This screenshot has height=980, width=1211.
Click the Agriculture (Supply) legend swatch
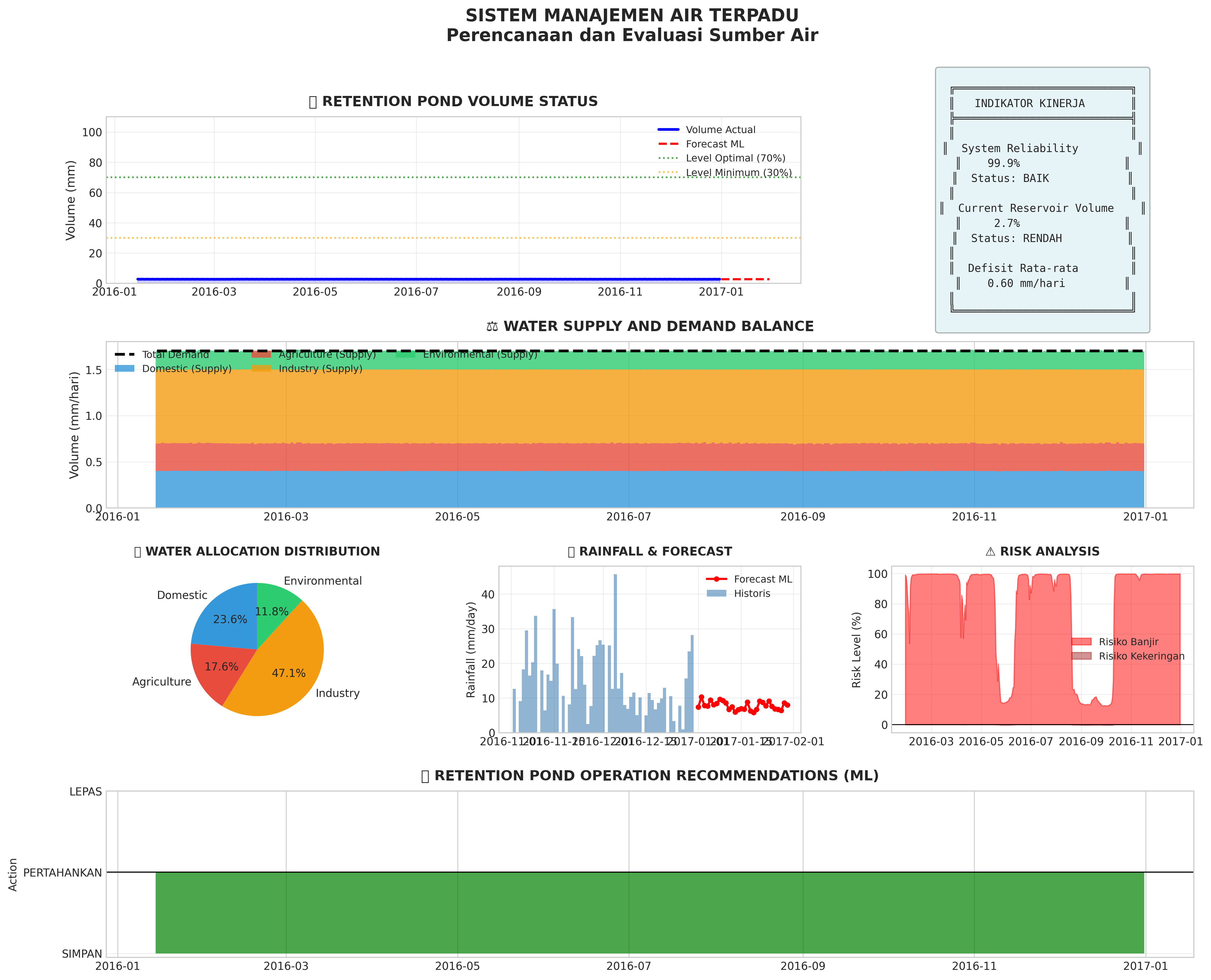pyautogui.click(x=261, y=355)
